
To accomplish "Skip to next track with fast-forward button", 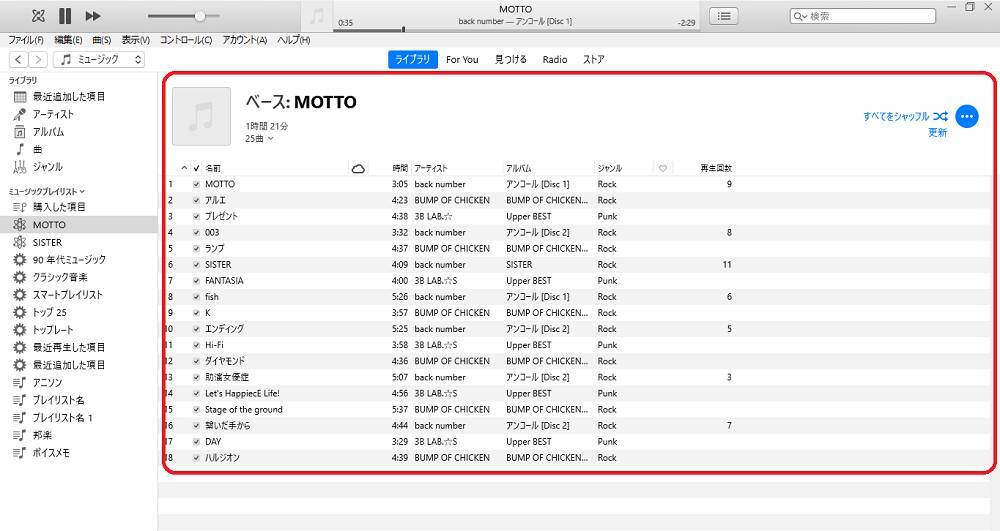I will point(93,16).
